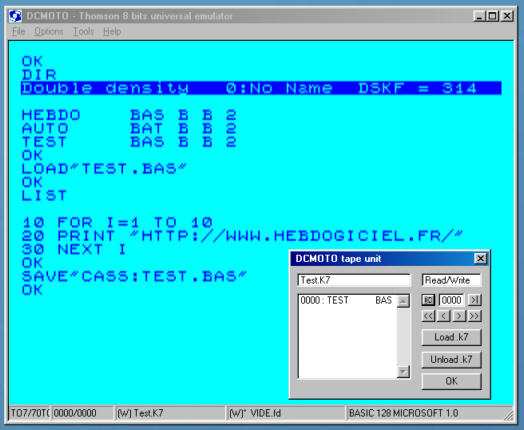This screenshot has height=430, width=524.
Task: Fast rewind tape with << button
Action: point(428,316)
